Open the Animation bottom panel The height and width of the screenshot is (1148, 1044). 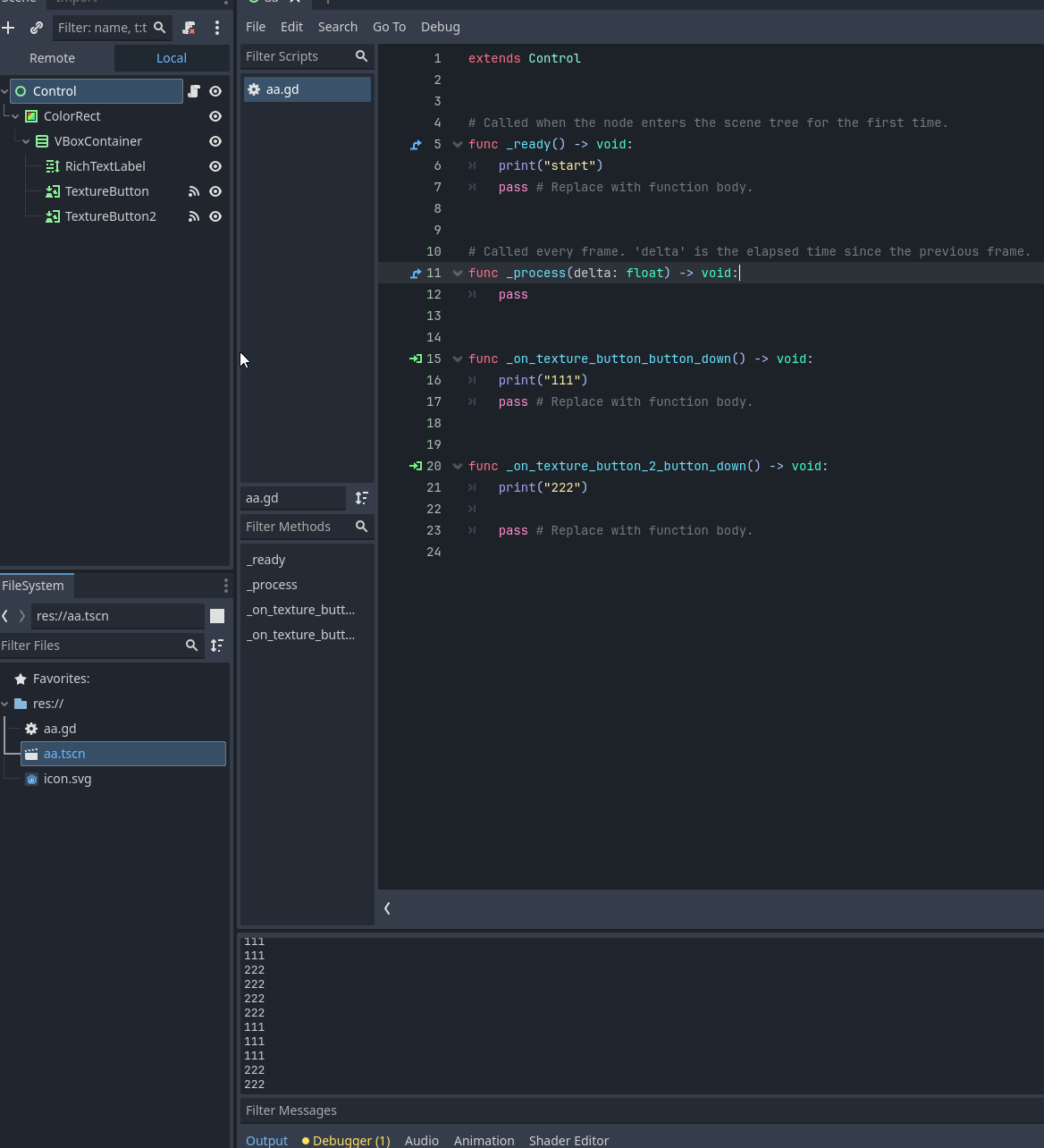pos(484,1141)
